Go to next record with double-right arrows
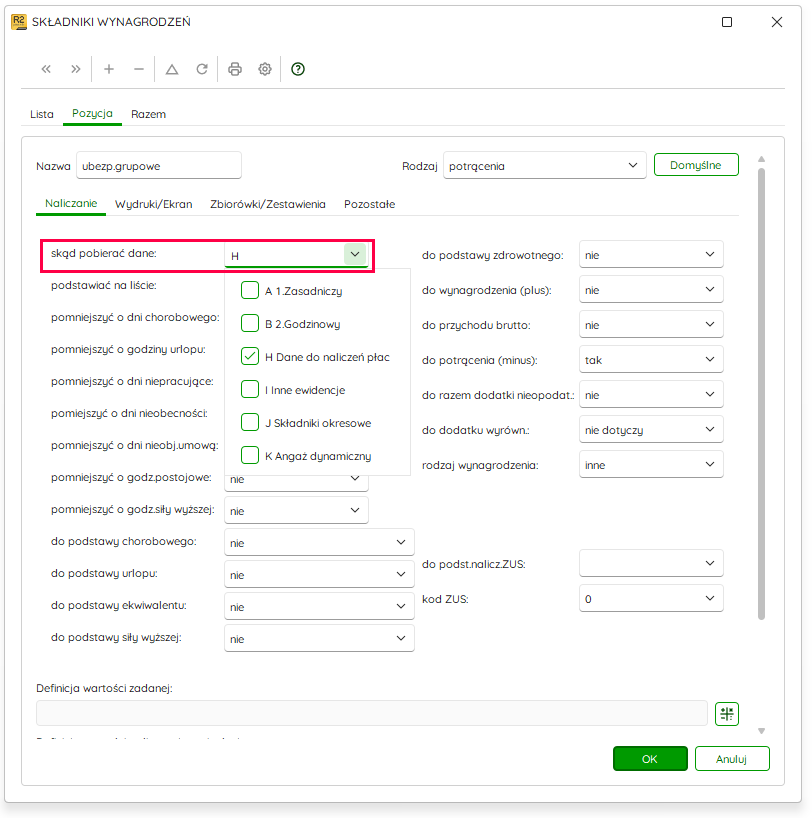 pyautogui.click(x=76, y=69)
